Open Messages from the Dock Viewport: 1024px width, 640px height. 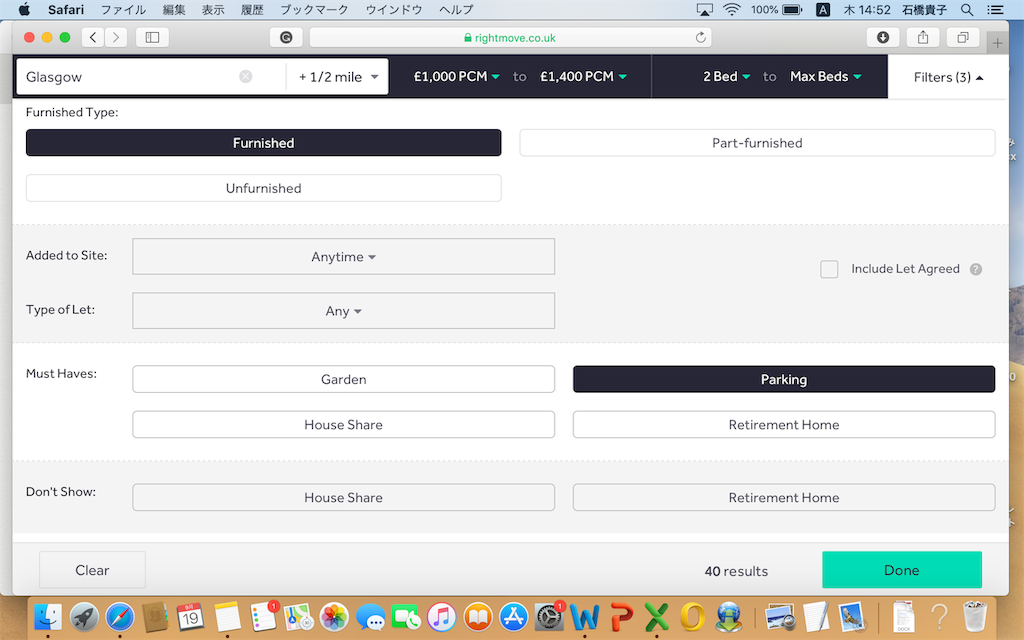371,616
